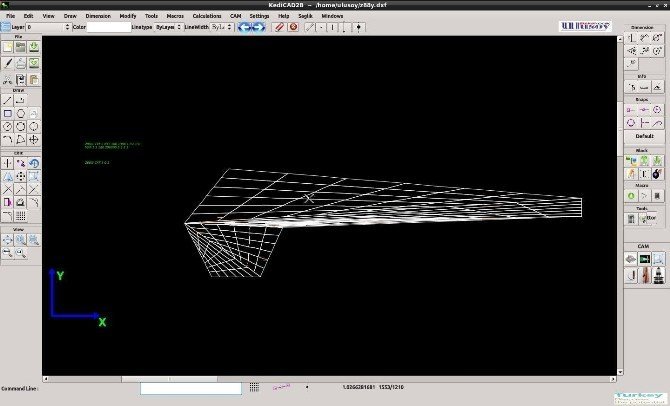Click the left blue undo arrow
This screenshot has height=406, width=670.
(244, 27)
